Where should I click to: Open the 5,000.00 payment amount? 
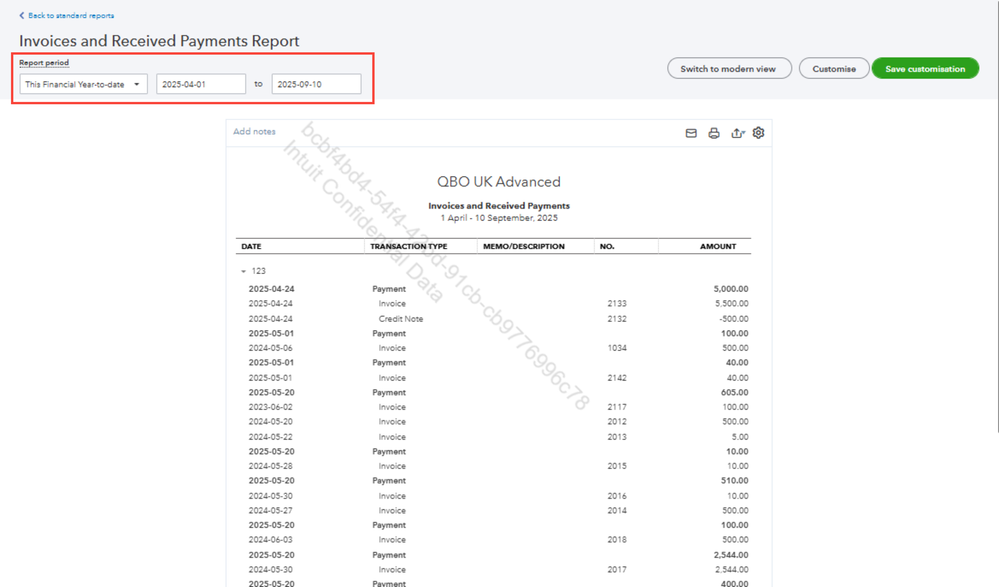(731, 289)
